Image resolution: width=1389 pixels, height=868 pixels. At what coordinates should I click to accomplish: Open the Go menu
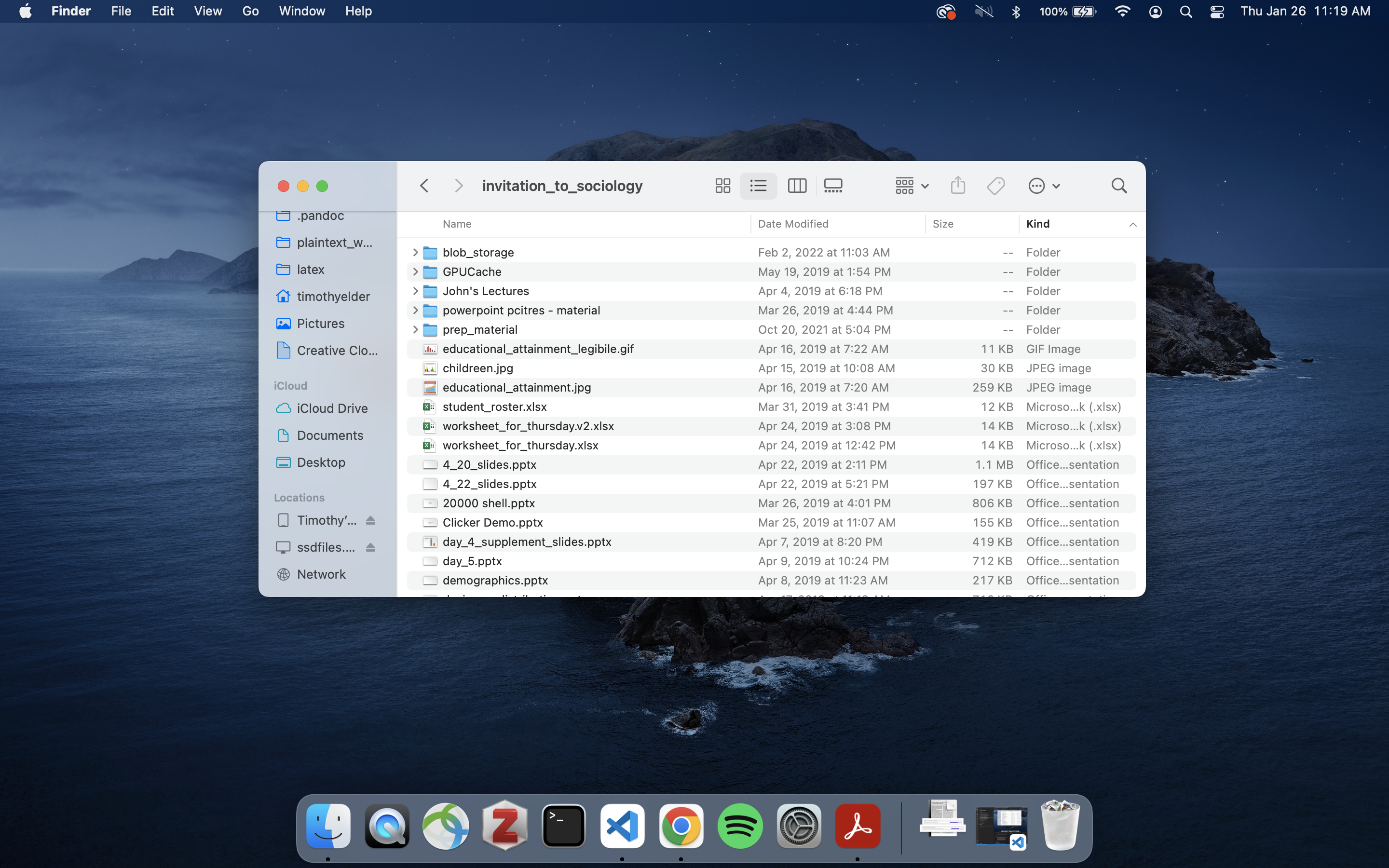250,11
